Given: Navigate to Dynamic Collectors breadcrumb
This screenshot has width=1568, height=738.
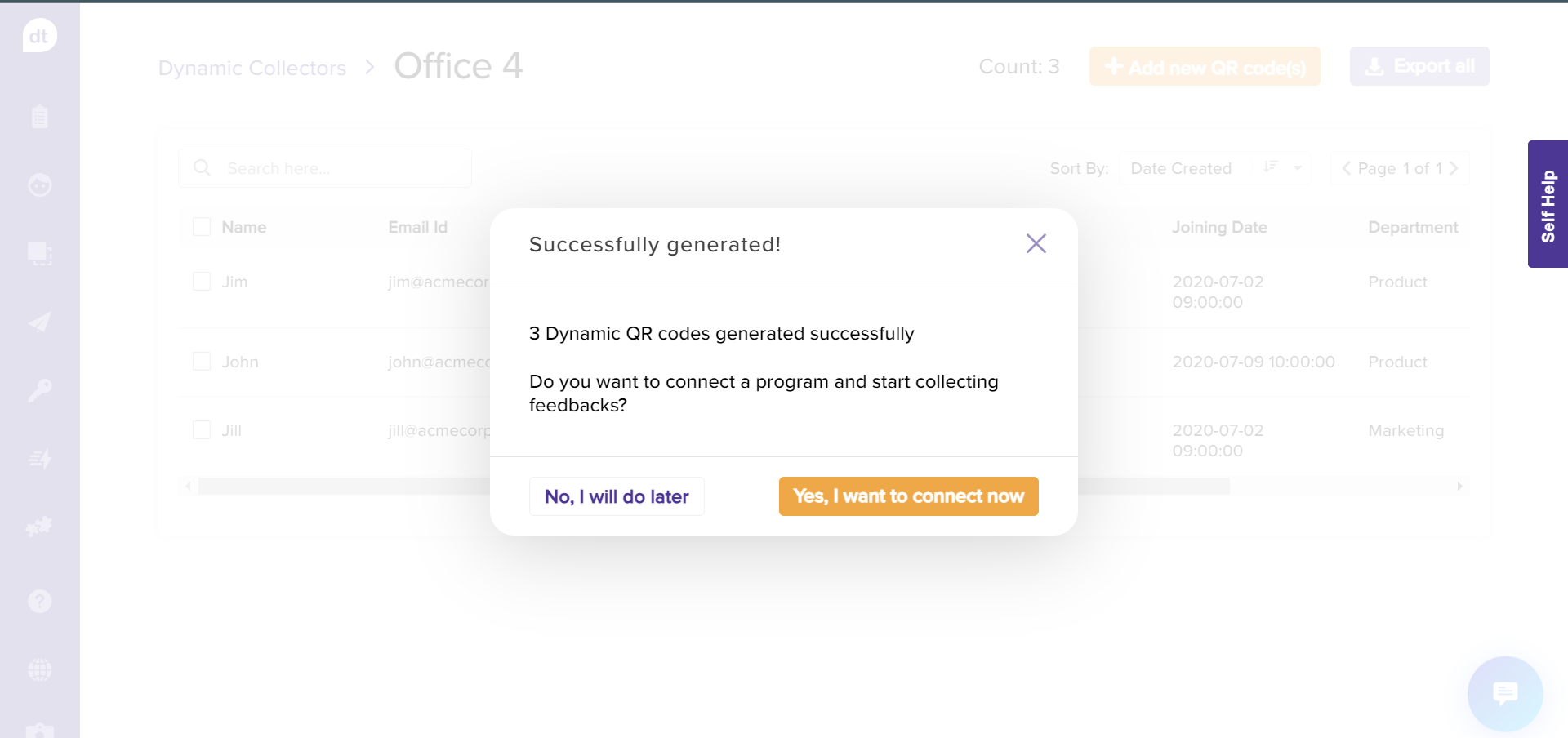Looking at the screenshot, I should coord(252,68).
